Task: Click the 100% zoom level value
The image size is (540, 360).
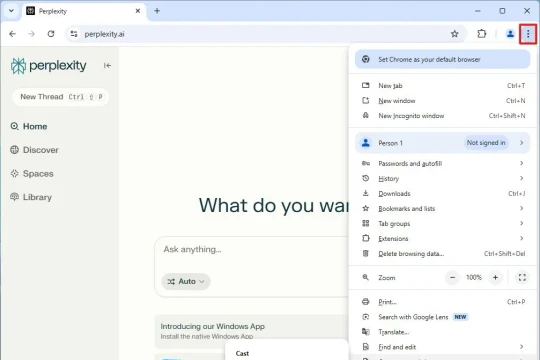Action: [x=474, y=278]
